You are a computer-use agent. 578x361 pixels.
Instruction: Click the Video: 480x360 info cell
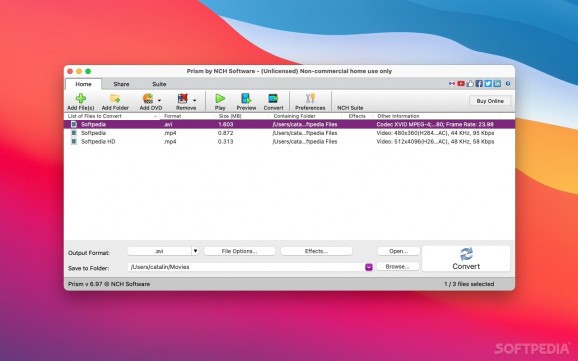pyautogui.click(x=435, y=133)
